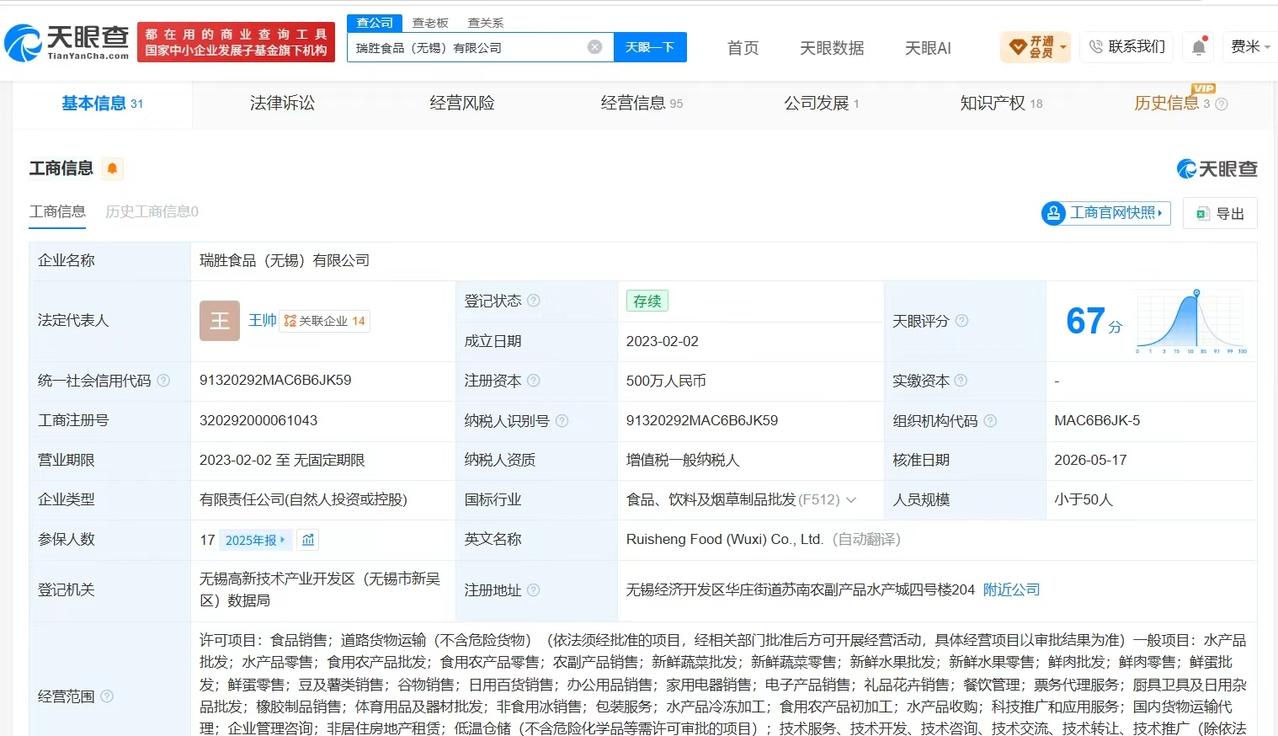Click help icon beside 历史信息 tab

pos(1221,104)
